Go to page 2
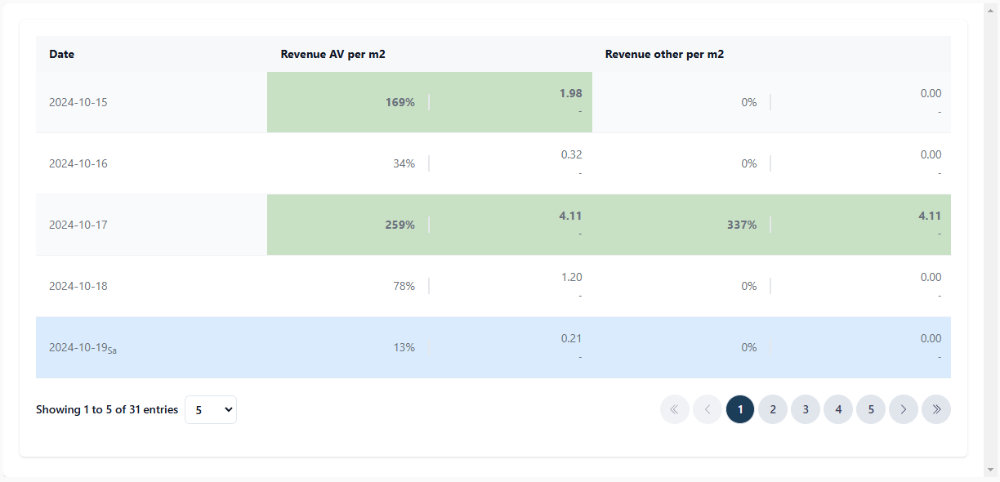1000x482 pixels. 772,409
